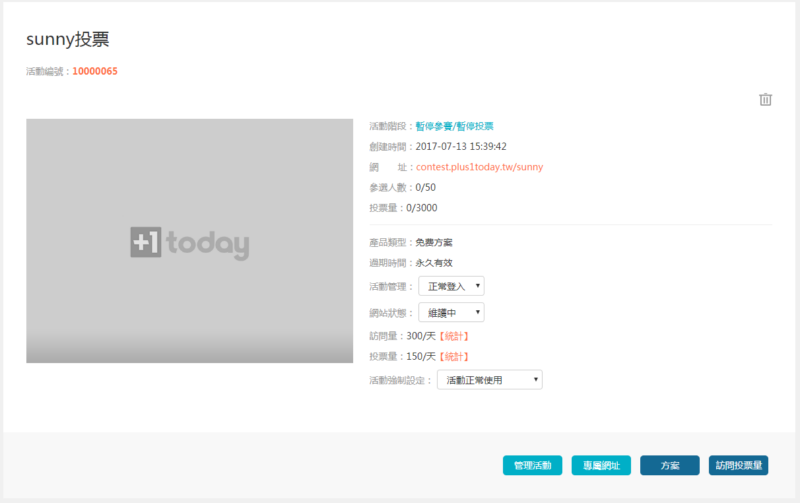Open 統計 link next to 投票量 150/天

click(x=454, y=357)
